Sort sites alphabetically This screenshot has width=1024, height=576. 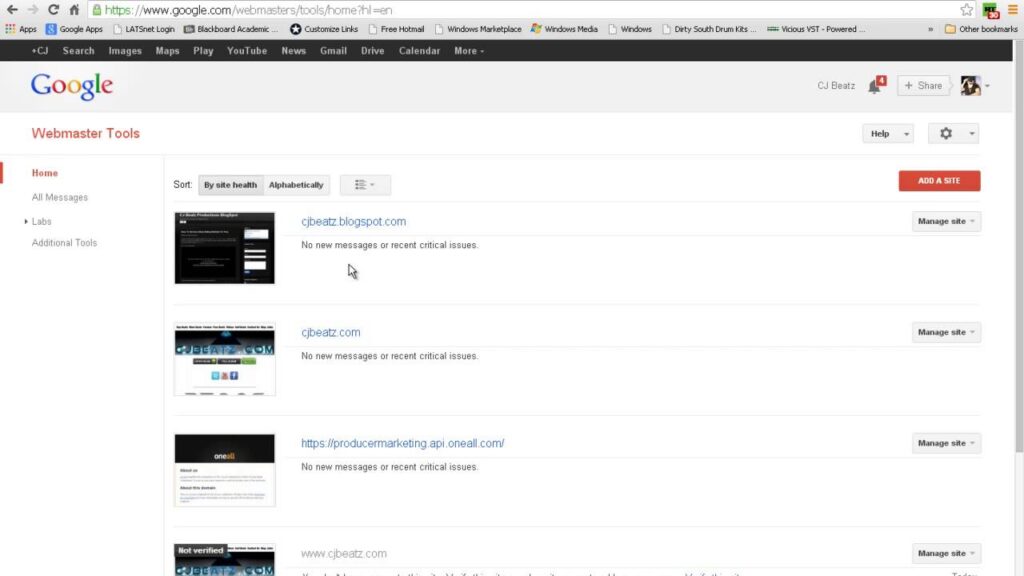[x=296, y=185]
